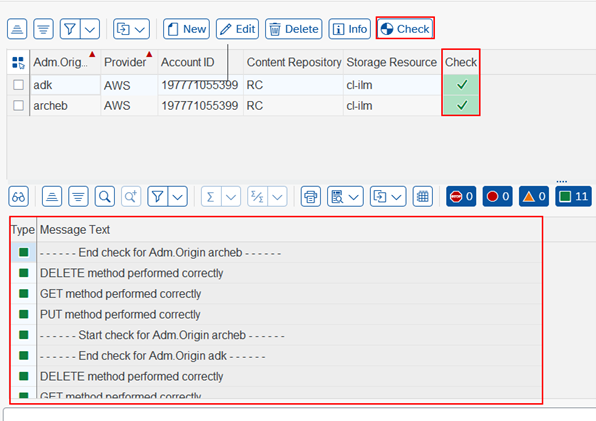Open the sum total dropdown arrow
596x421 pixels.
231,196
